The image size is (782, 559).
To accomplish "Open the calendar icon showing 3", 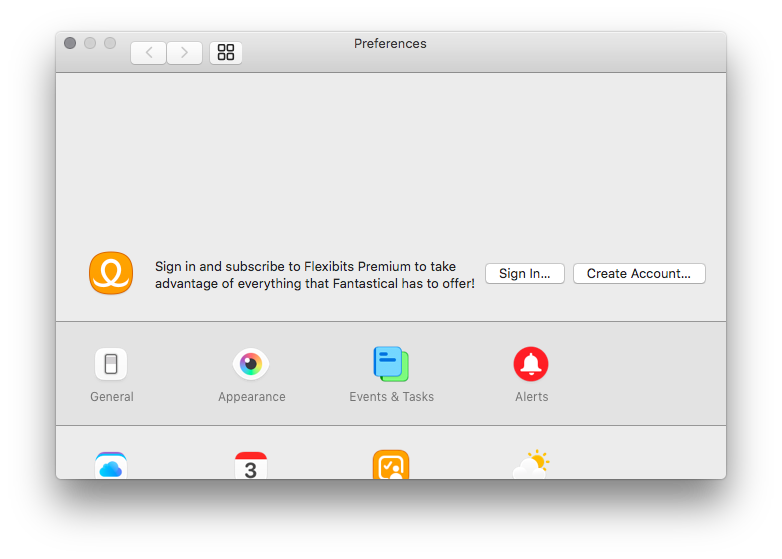I will pos(251,465).
